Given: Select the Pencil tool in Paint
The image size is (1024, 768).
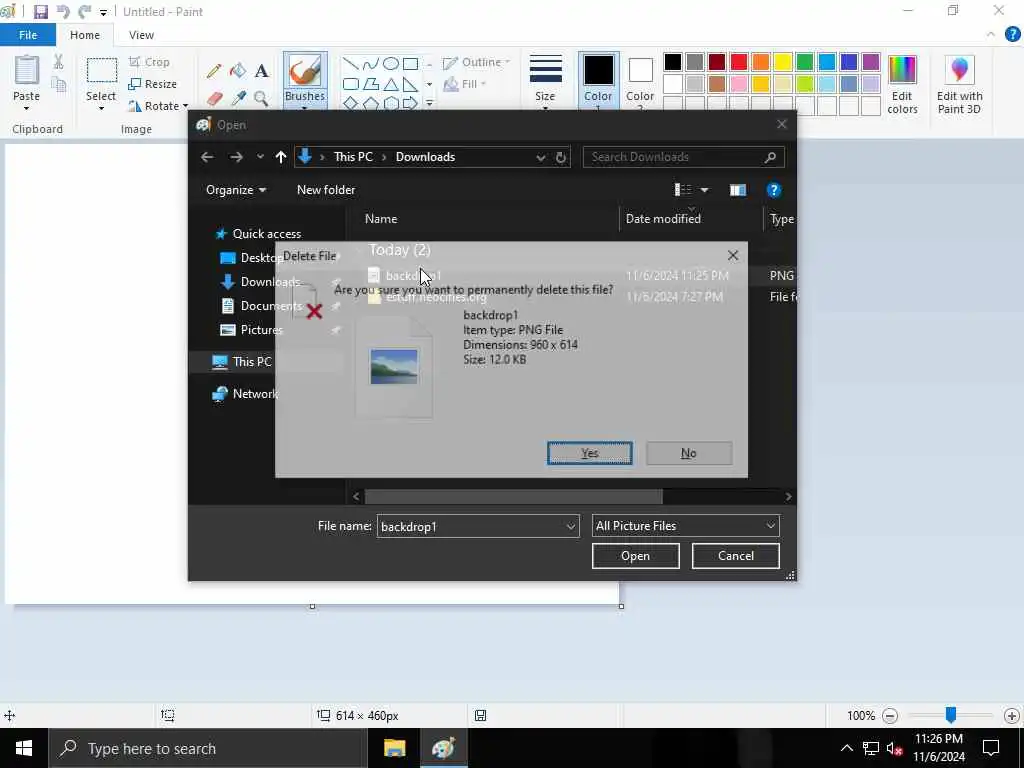Looking at the screenshot, I should (x=214, y=71).
